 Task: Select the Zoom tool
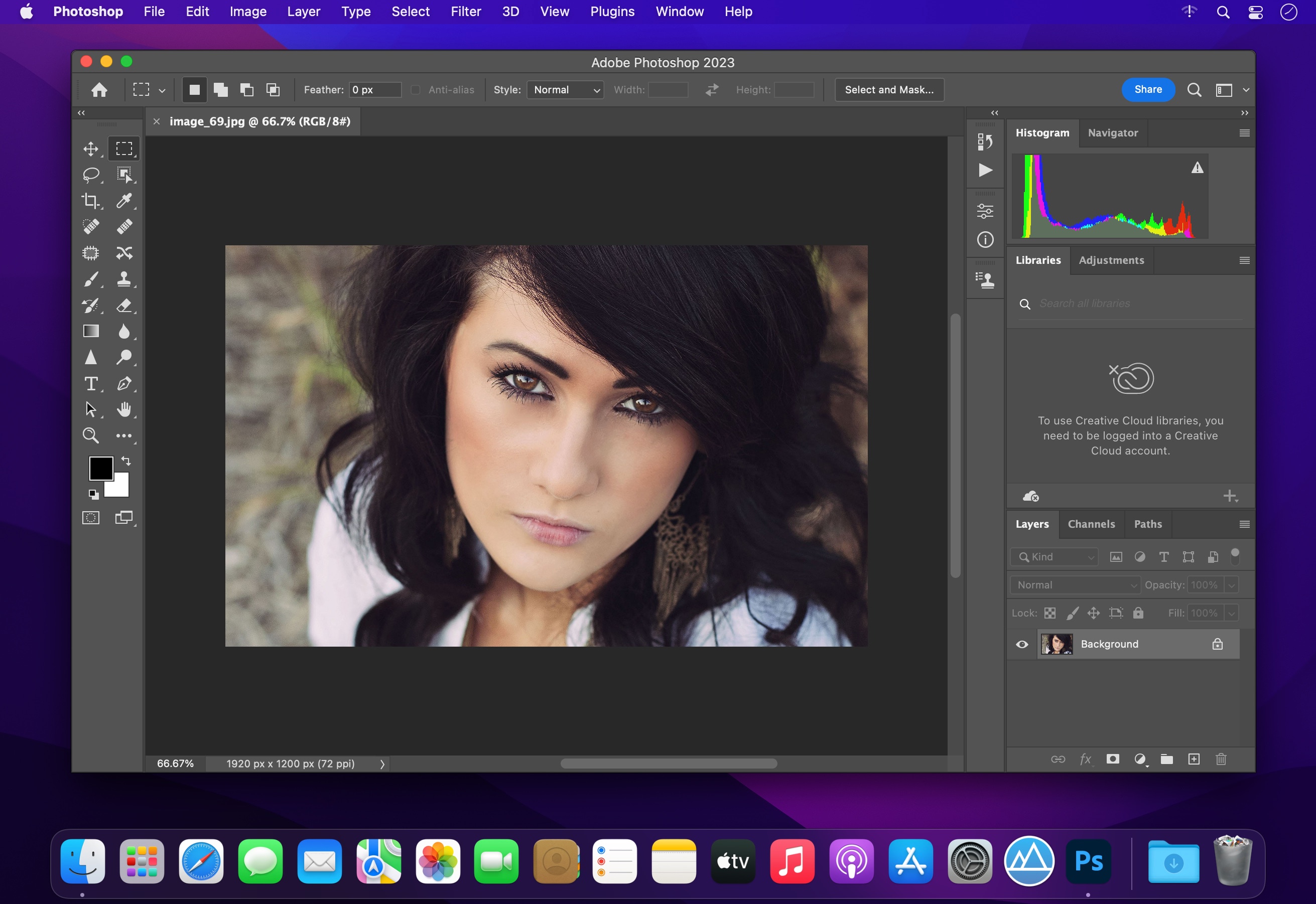91,434
